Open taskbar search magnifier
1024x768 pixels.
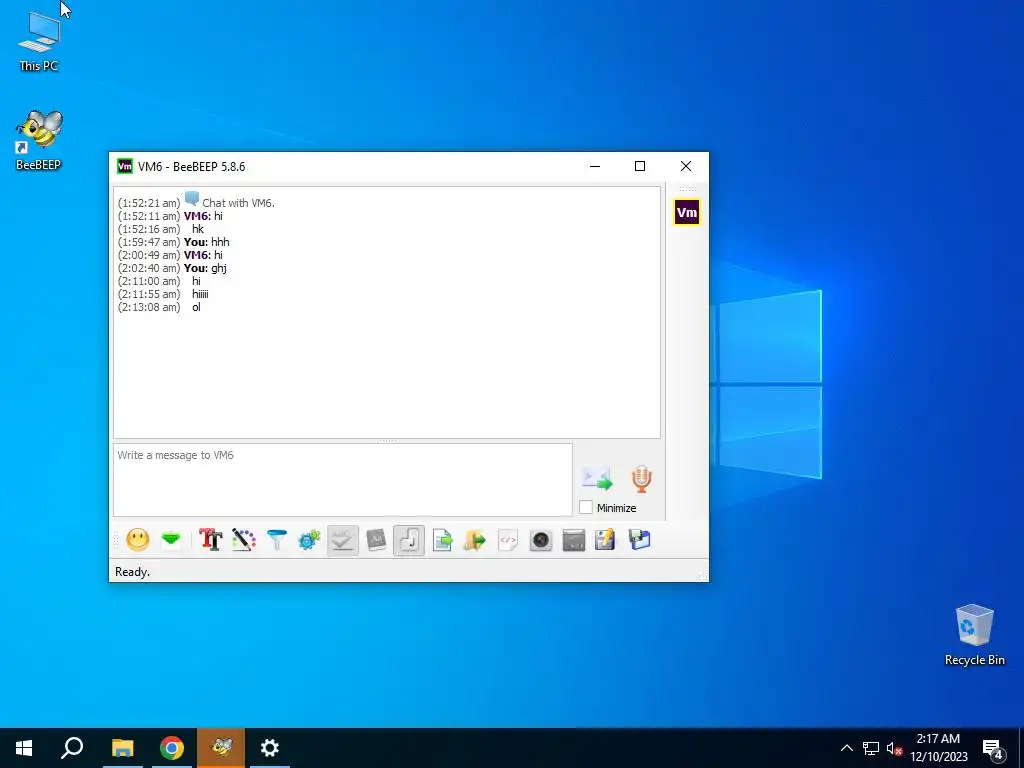tap(72, 748)
